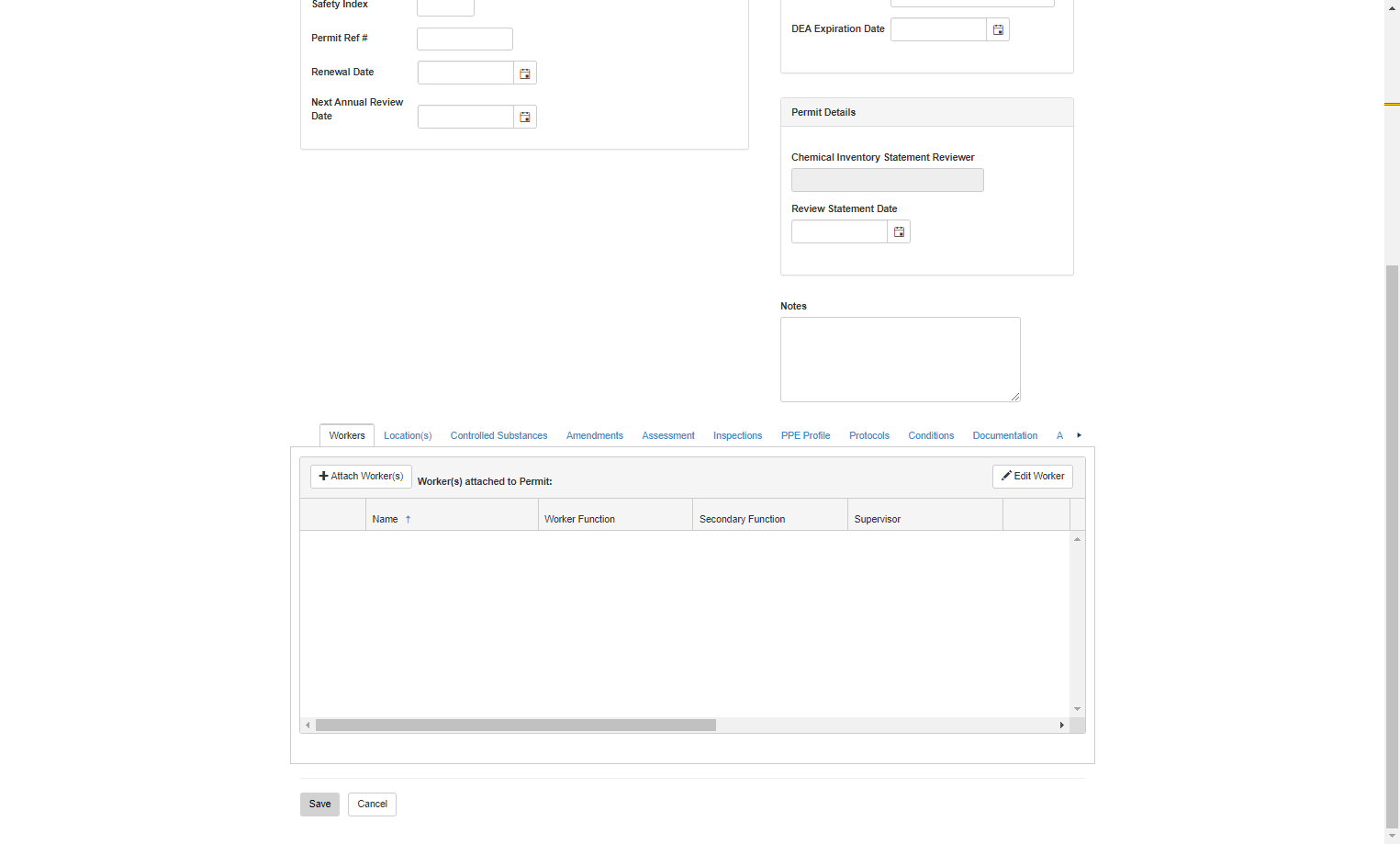Click the workers grid scroll down arrow

click(1078, 709)
